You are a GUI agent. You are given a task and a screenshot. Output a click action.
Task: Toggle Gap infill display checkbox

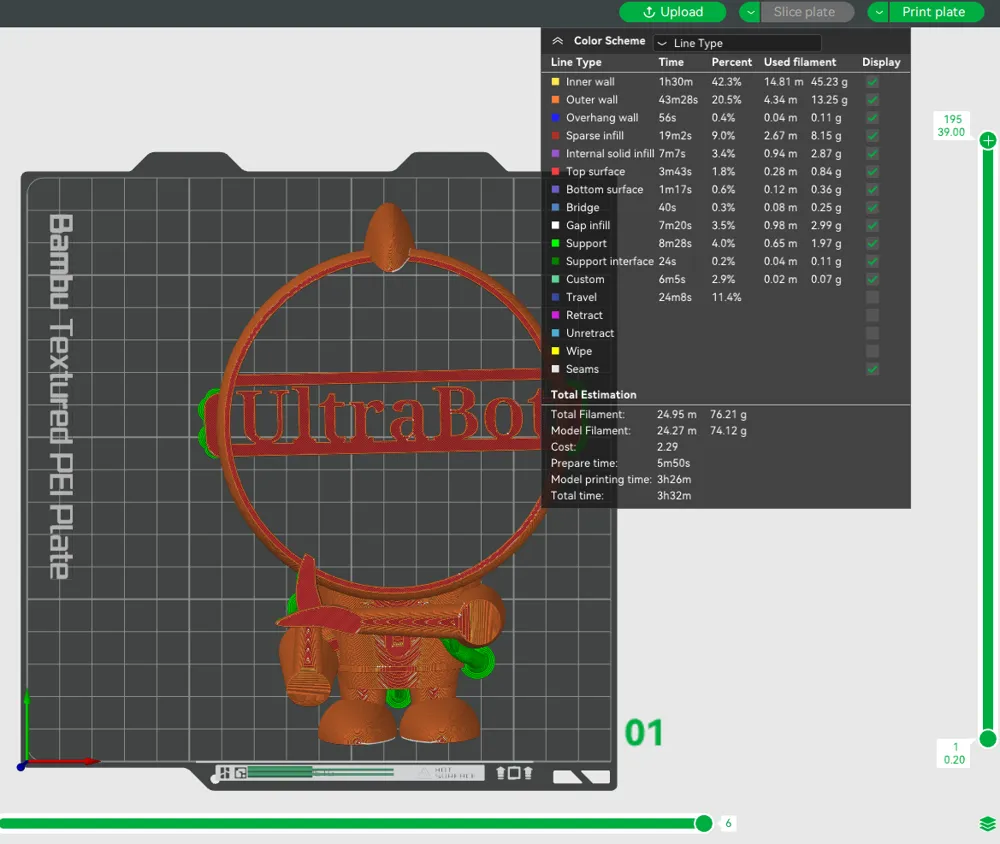(872, 225)
